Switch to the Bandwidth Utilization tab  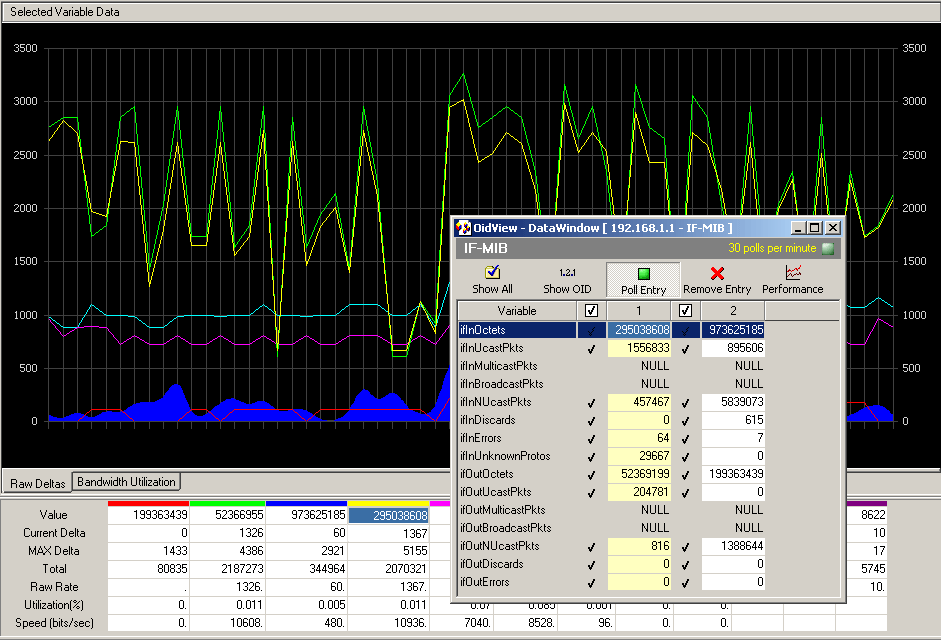coord(127,482)
